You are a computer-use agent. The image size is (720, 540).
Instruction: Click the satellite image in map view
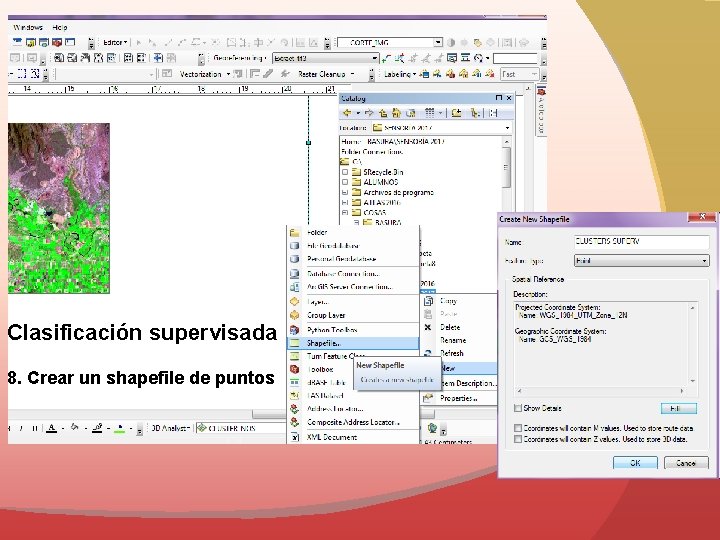(59, 208)
